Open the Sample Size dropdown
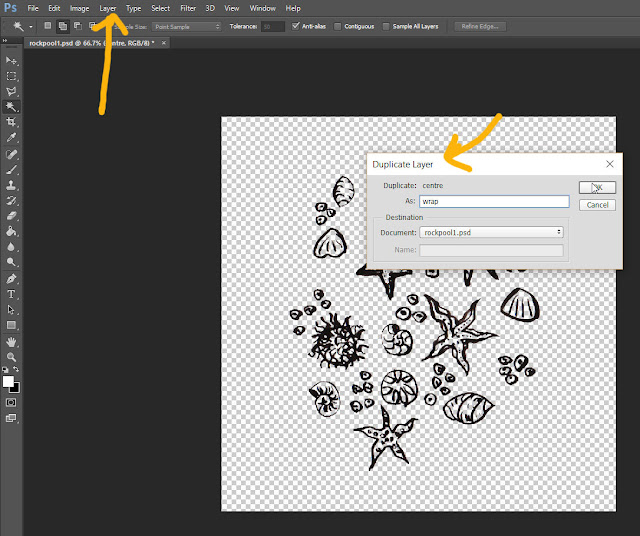640x536 pixels. coord(186,27)
